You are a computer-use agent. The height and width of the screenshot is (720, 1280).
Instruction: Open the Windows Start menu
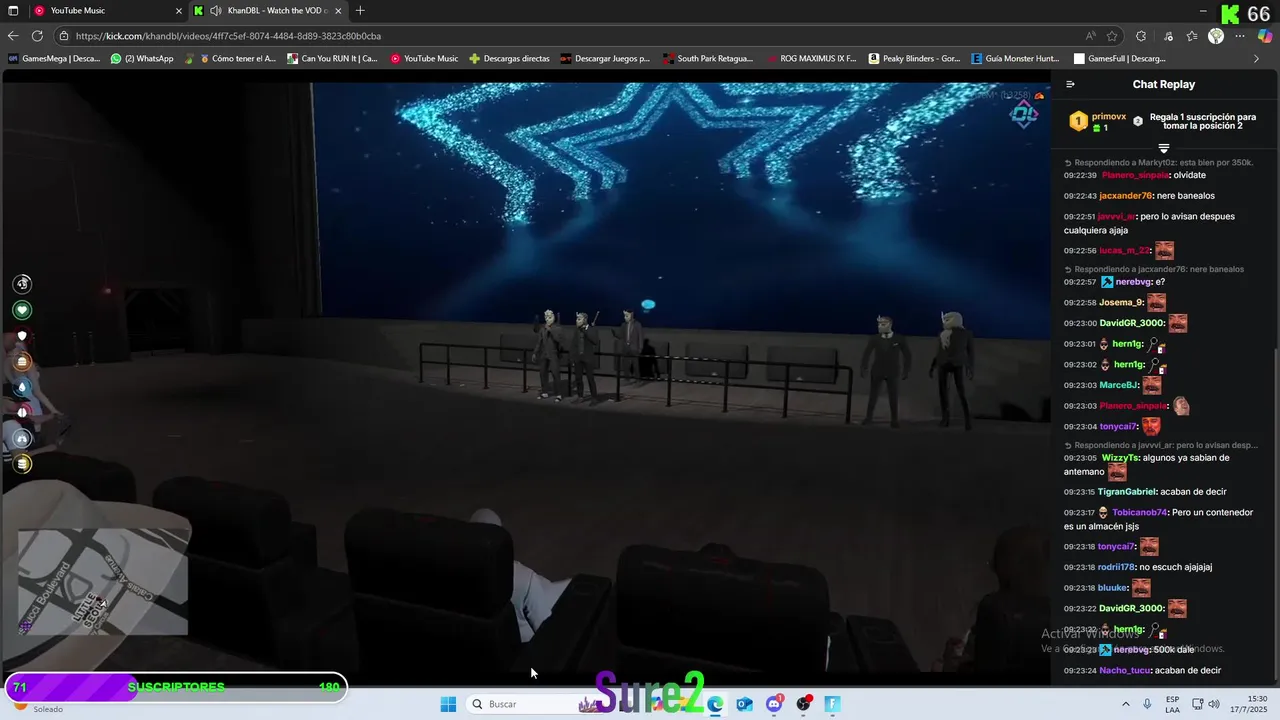[x=448, y=704]
